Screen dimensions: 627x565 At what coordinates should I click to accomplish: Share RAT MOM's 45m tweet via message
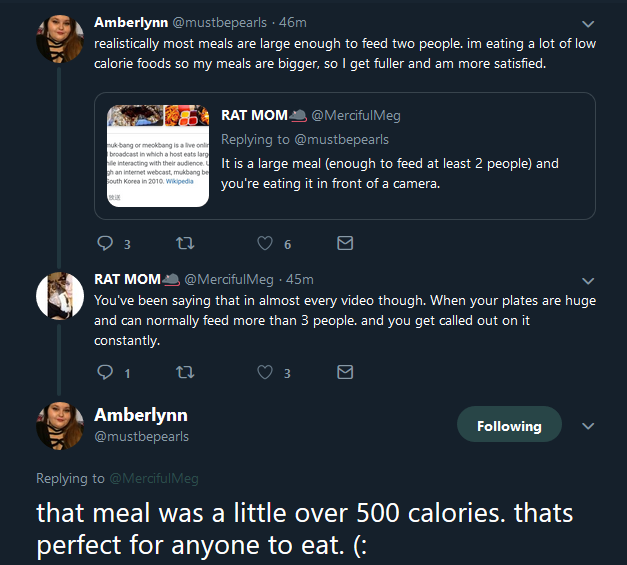(x=345, y=372)
